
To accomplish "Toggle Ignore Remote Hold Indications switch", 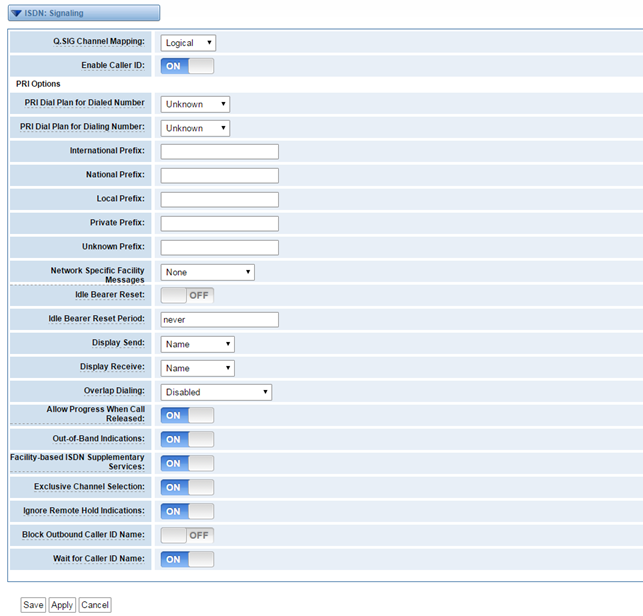I will (x=187, y=511).
